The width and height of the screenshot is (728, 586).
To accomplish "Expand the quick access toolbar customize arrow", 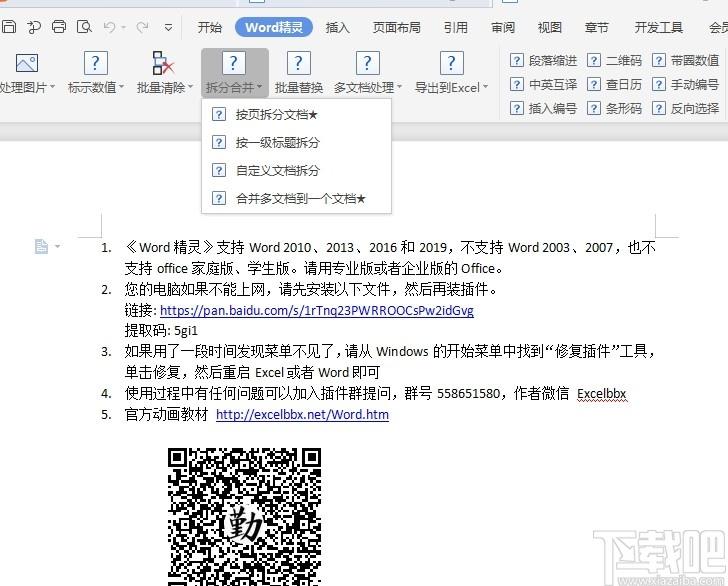I will tap(169, 28).
